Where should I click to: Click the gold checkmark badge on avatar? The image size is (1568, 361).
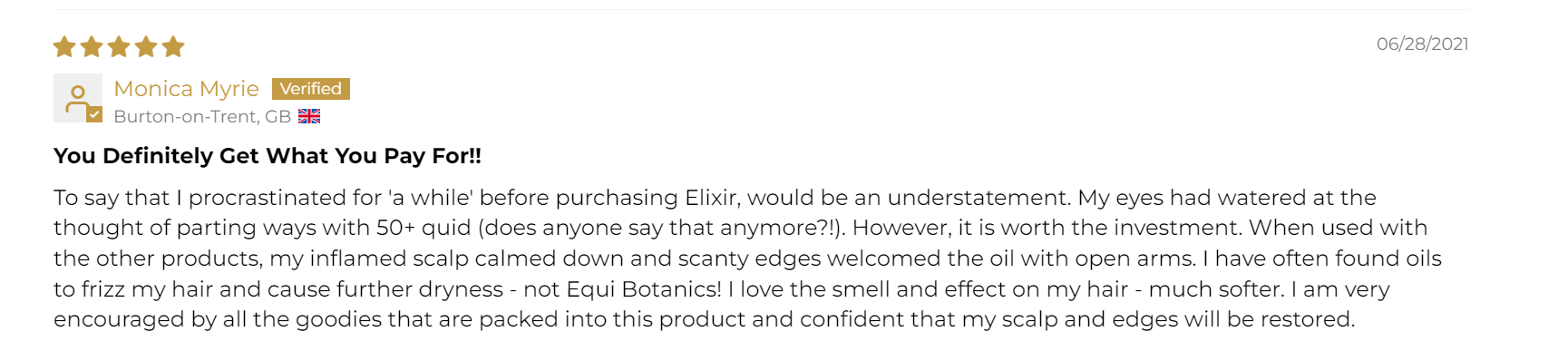[94, 114]
